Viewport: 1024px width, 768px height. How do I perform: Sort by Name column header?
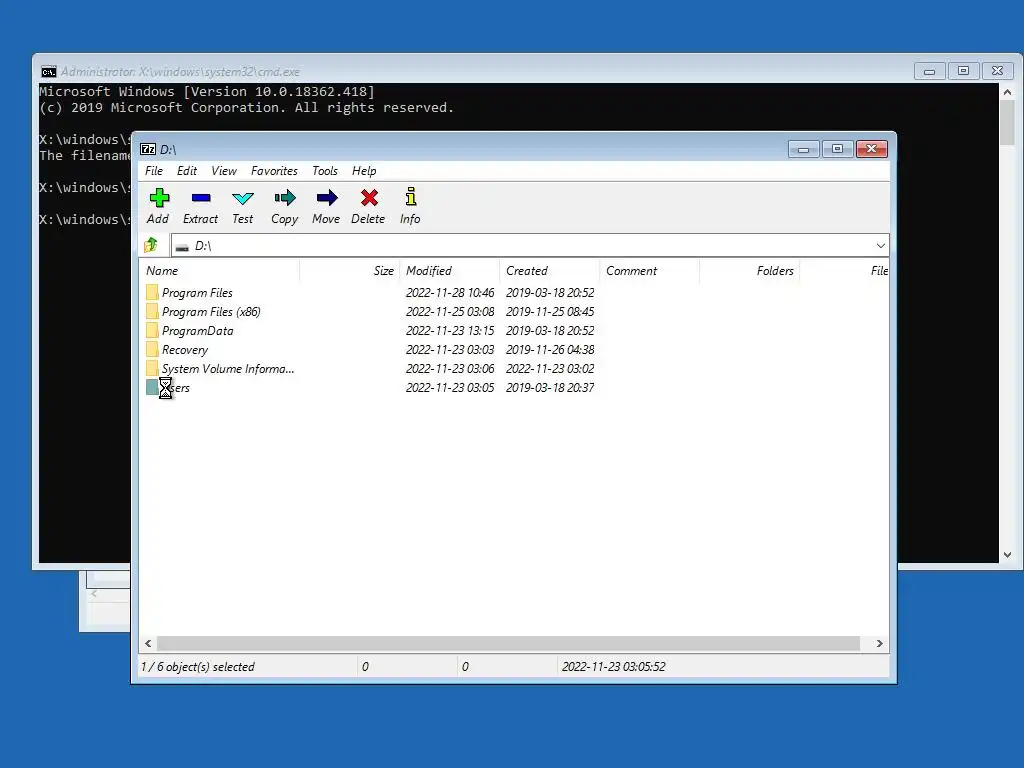tap(219, 270)
